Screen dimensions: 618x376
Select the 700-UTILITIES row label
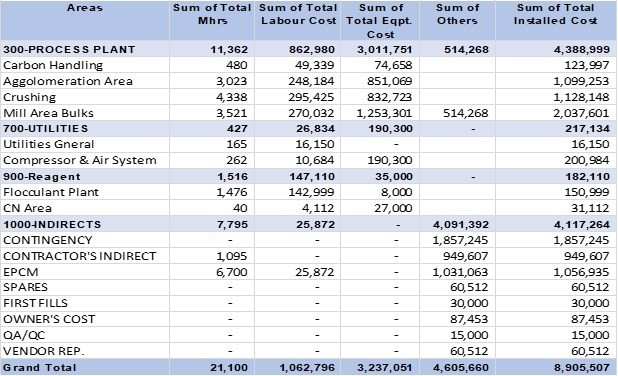[x=46, y=129]
